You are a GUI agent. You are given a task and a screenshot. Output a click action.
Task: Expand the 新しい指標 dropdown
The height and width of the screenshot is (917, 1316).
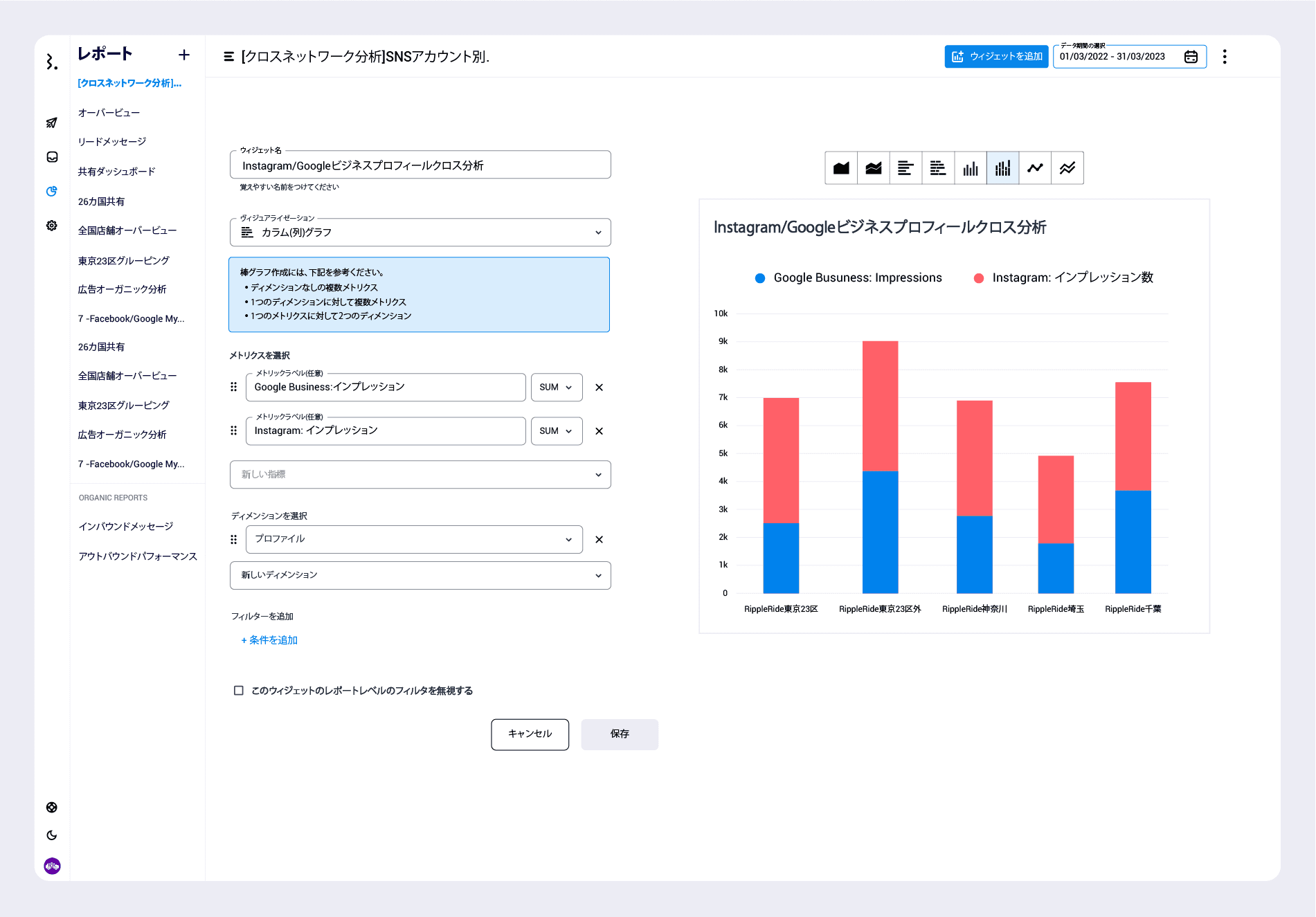(420, 475)
